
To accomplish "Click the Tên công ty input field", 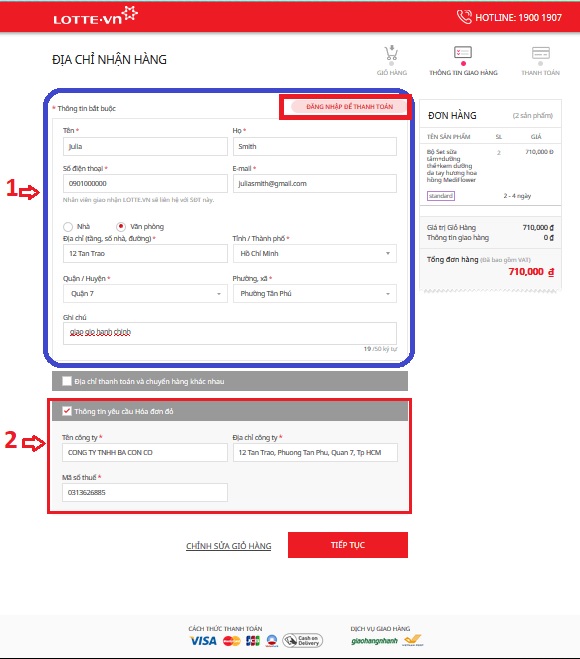I will 145,452.
